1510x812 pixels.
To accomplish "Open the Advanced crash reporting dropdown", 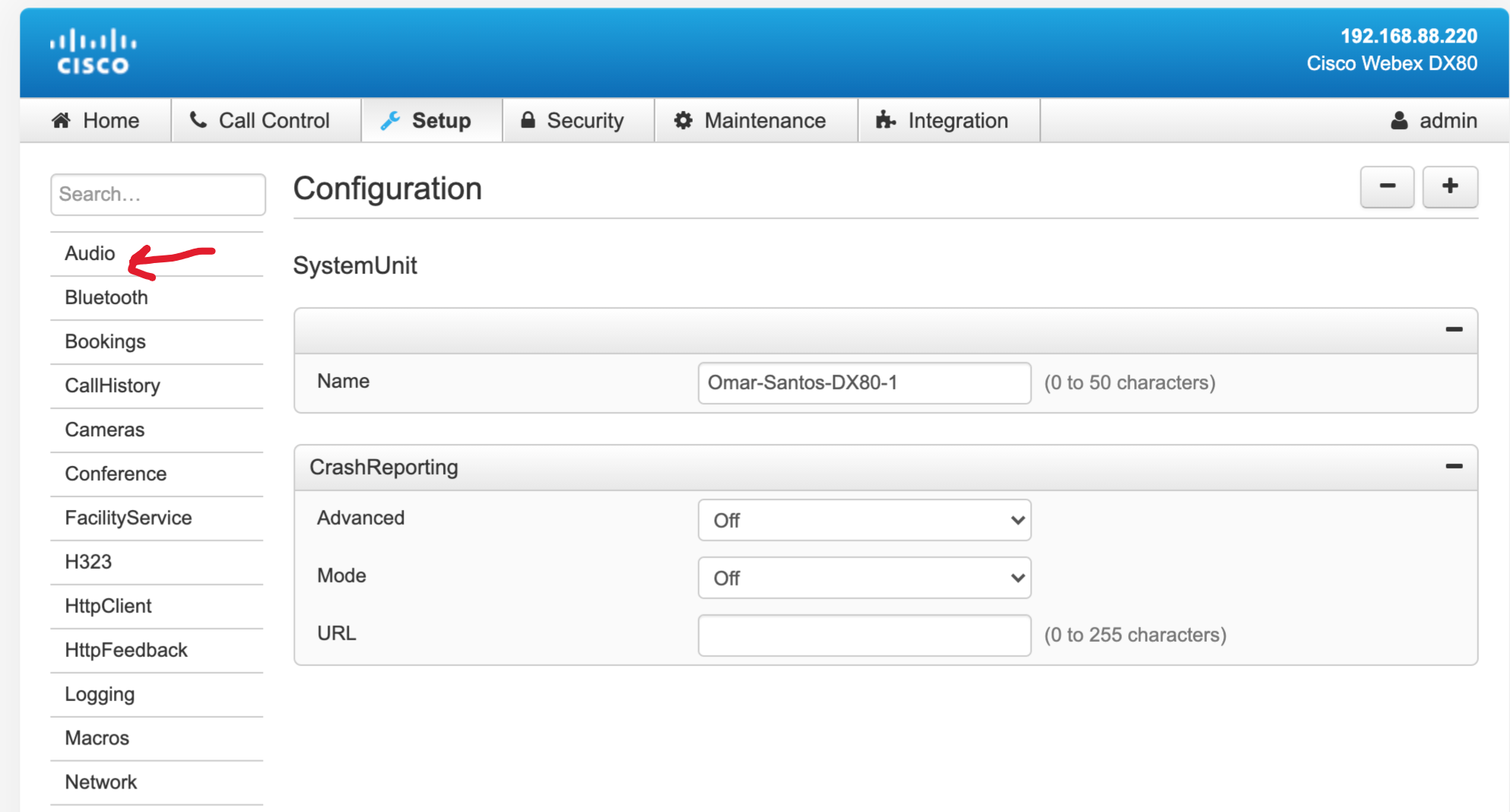I will [x=864, y=520].
